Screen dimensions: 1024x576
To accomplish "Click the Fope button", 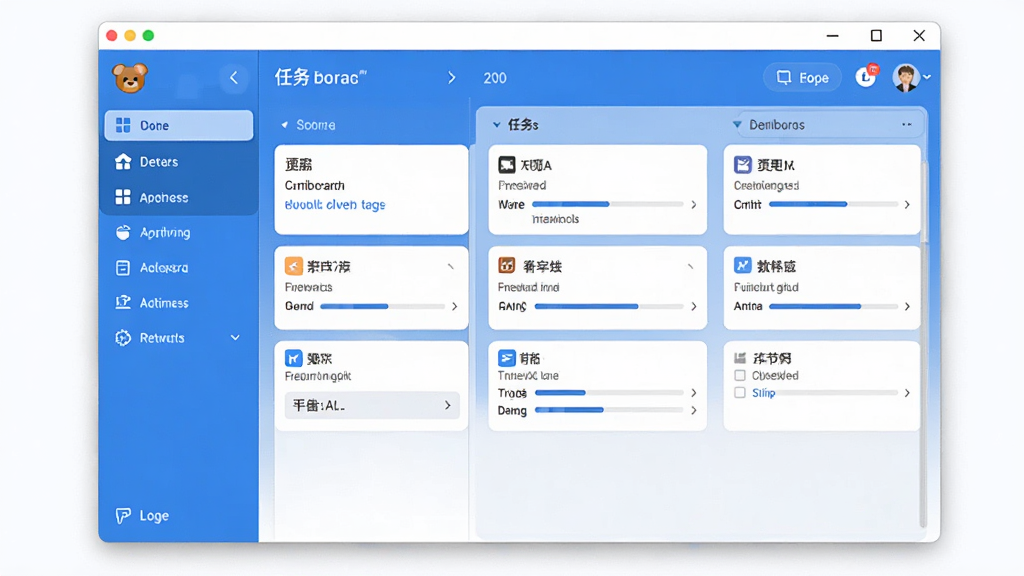I will point(802,78).
